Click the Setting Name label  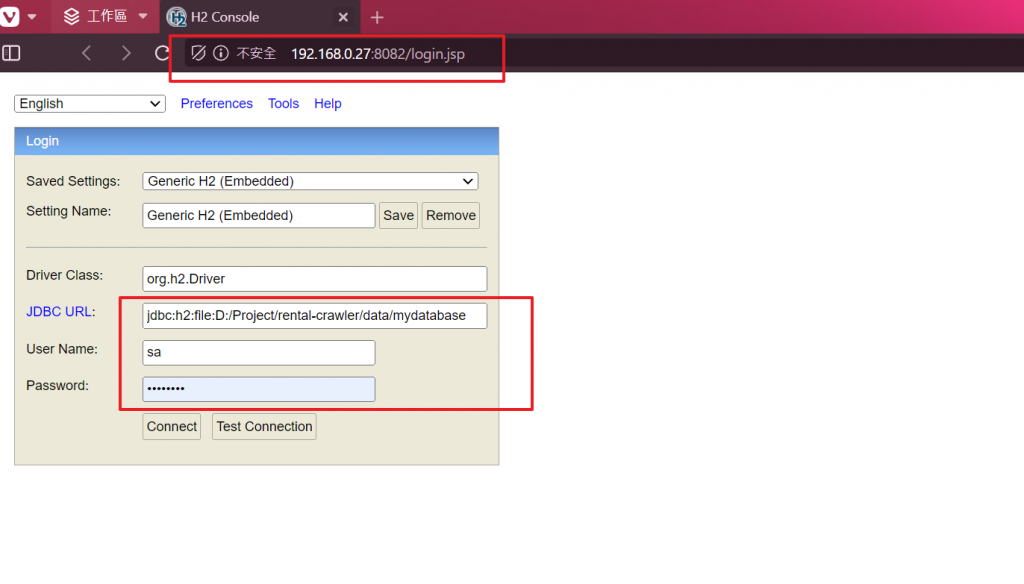point(69,211)
